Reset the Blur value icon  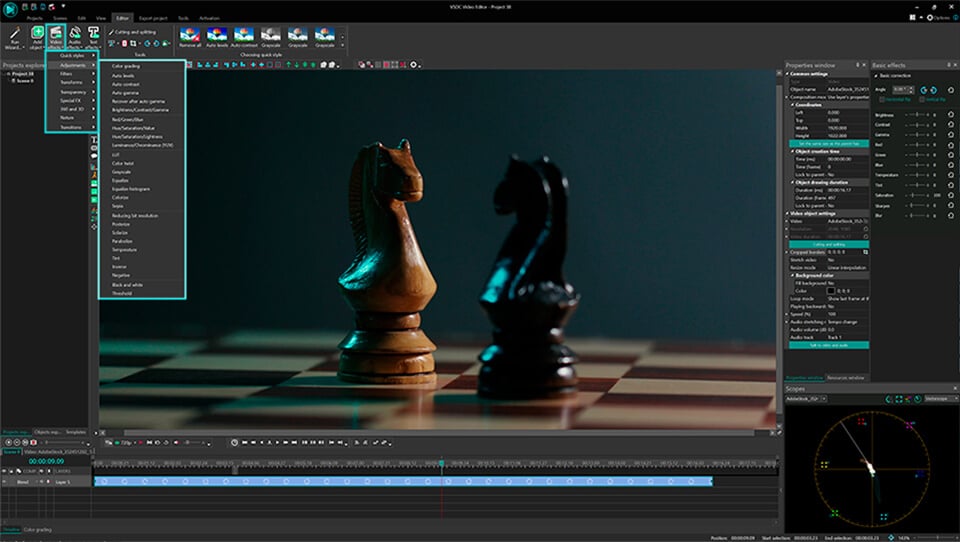[951, 216]
